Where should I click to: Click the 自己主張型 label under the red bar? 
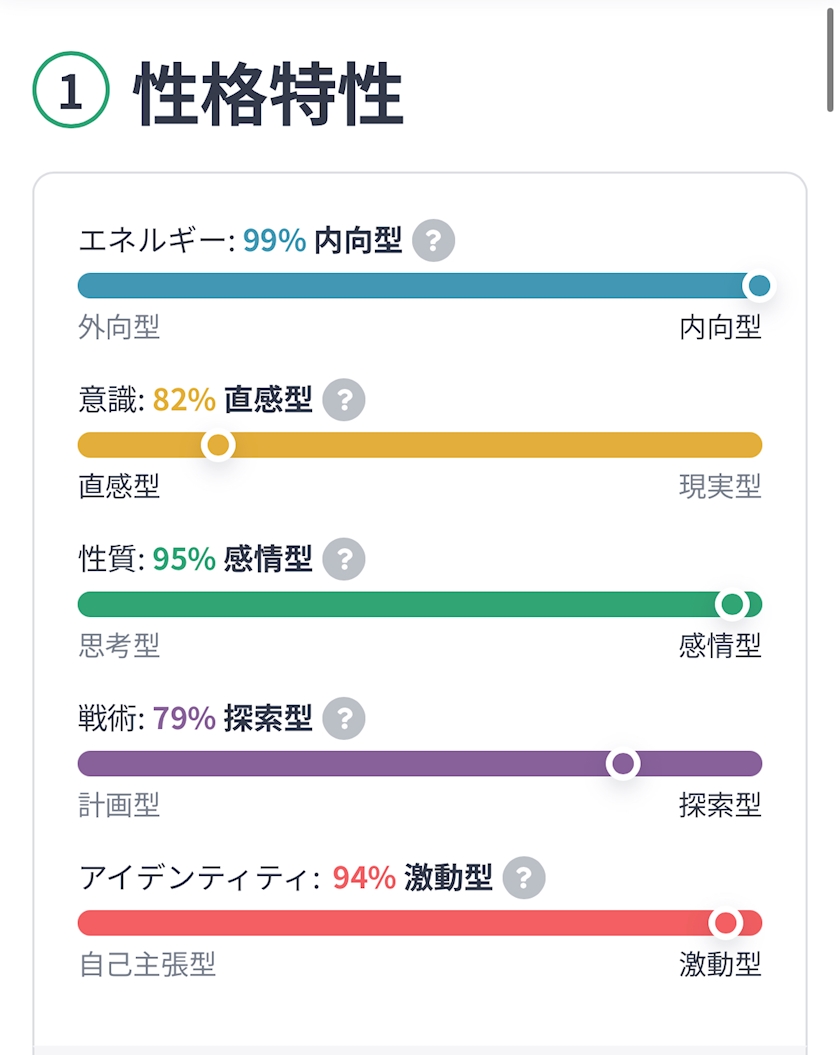point(147,964)
